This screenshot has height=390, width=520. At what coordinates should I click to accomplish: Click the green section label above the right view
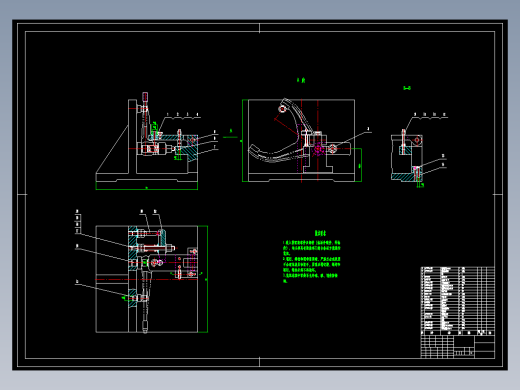coord(407,88)
